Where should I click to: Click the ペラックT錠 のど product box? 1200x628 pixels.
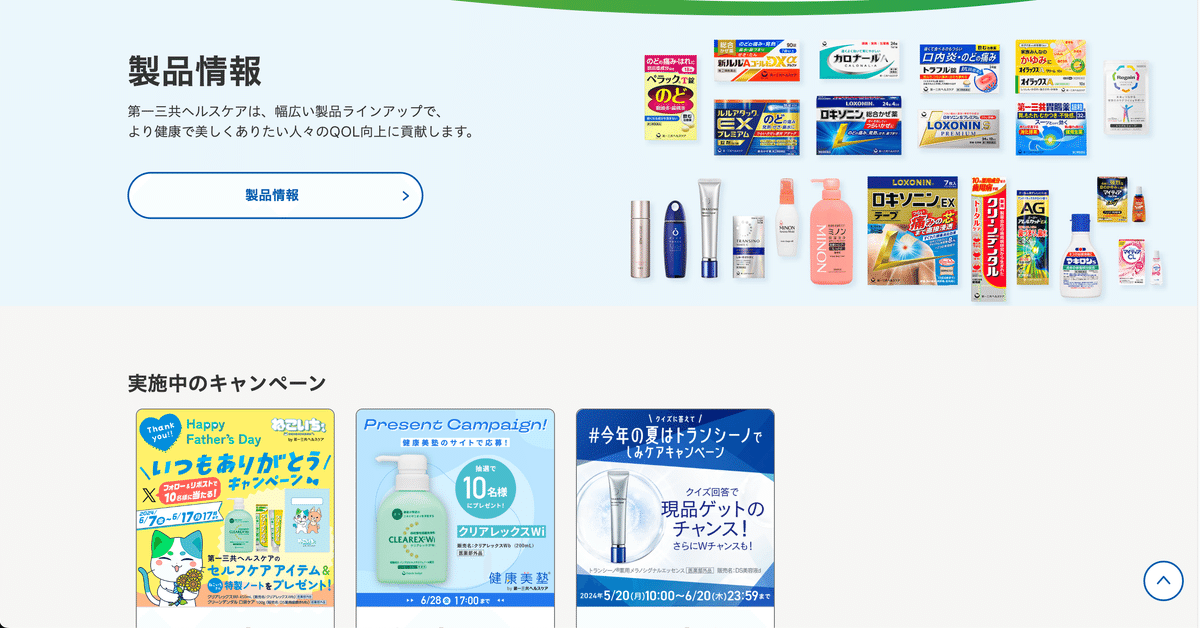(671, 97)
